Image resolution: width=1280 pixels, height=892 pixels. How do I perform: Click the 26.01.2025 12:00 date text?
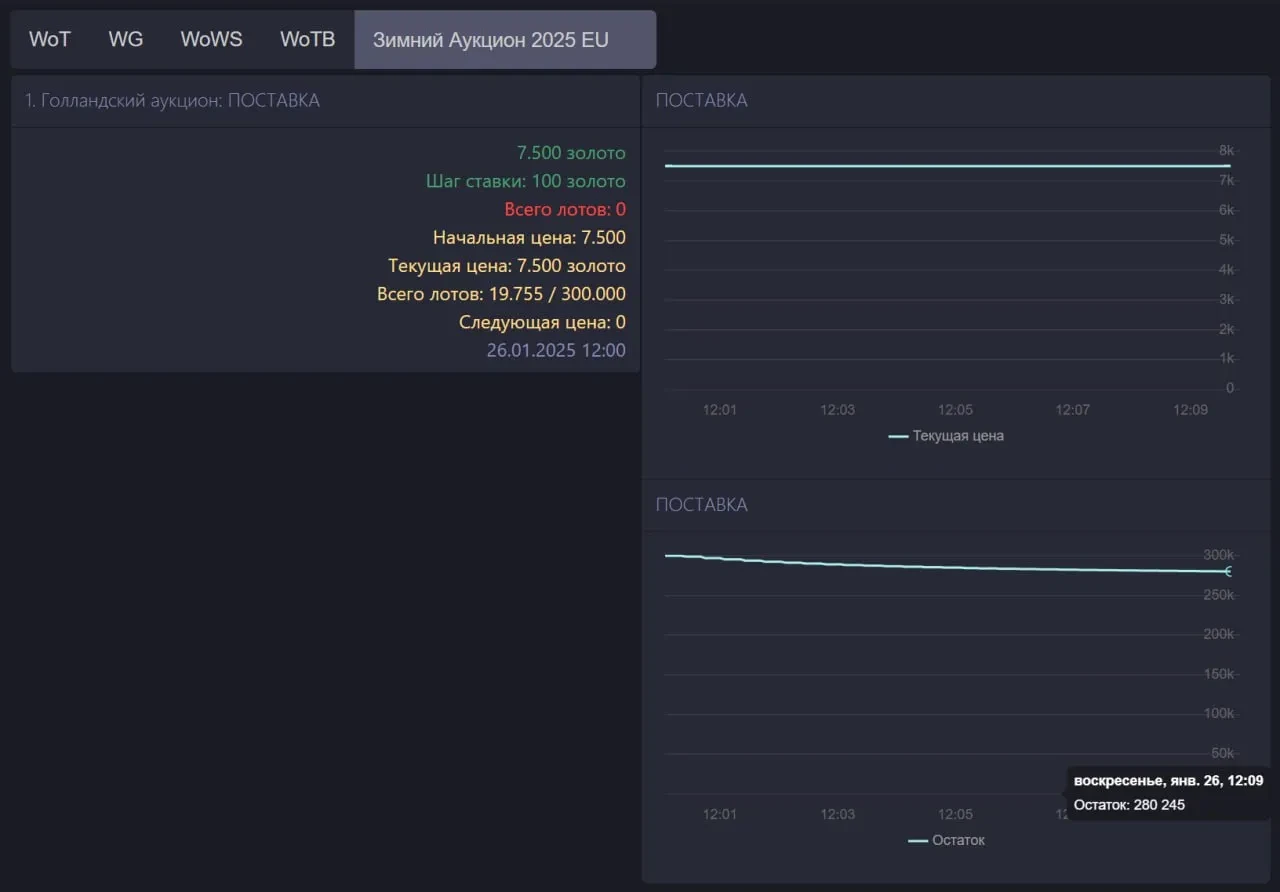[555, 350]
